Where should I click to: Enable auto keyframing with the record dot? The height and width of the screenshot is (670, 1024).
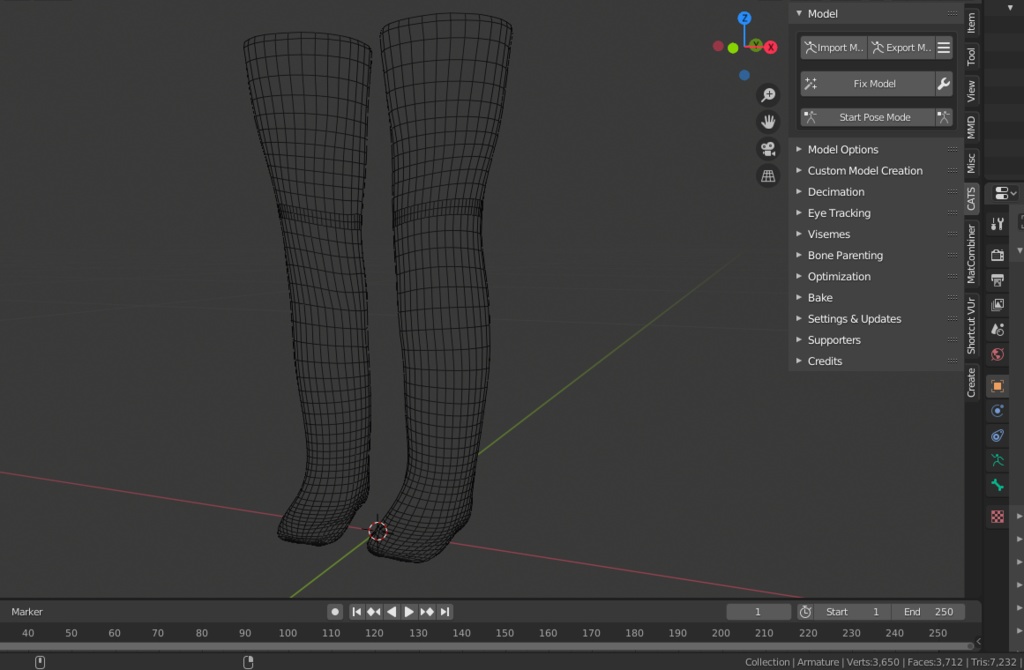click(x=335, y=611)
